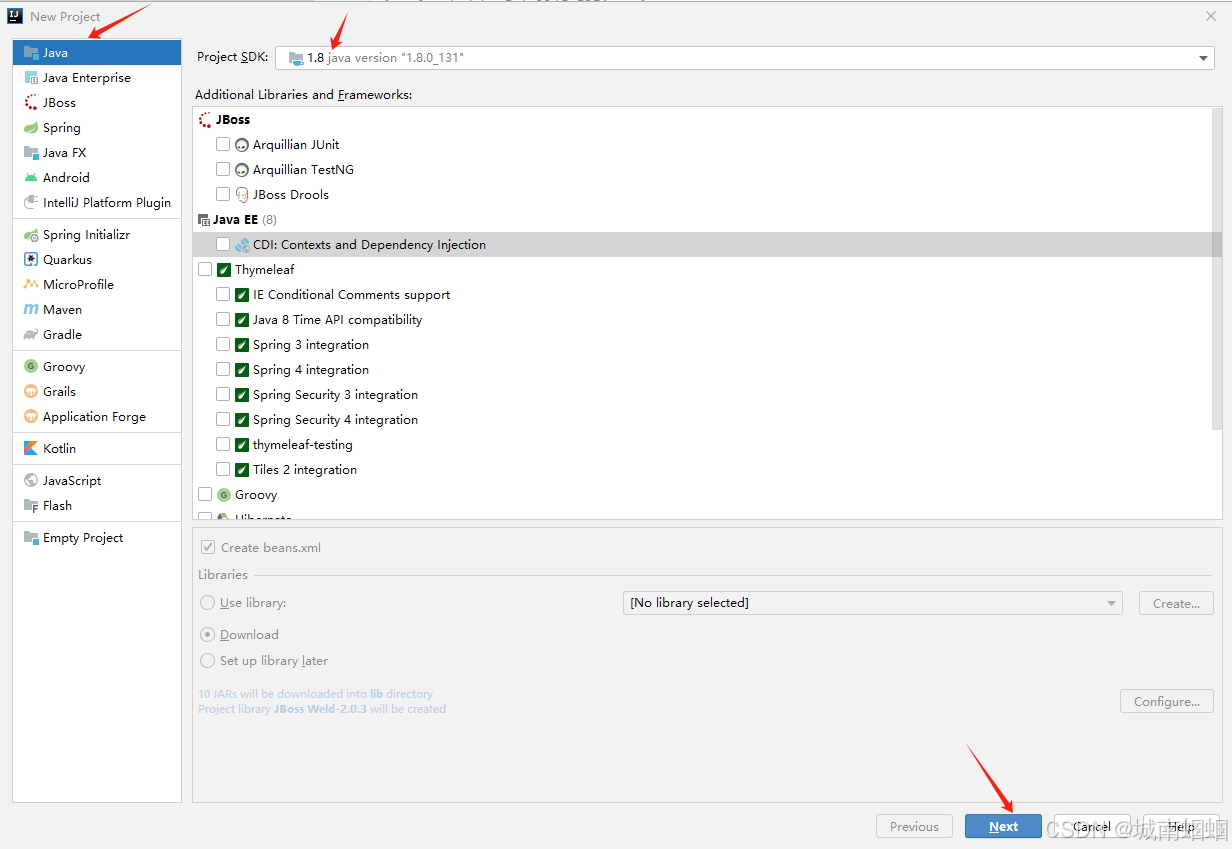
Task: Click the Cancel button
Action: (x=1092, y=826)
